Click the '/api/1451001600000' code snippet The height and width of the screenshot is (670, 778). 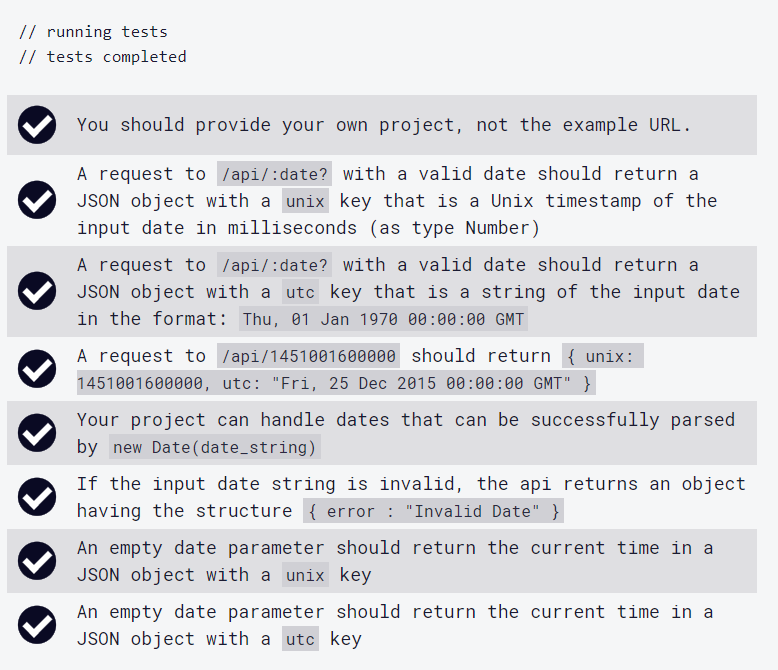tap(308, 356)
